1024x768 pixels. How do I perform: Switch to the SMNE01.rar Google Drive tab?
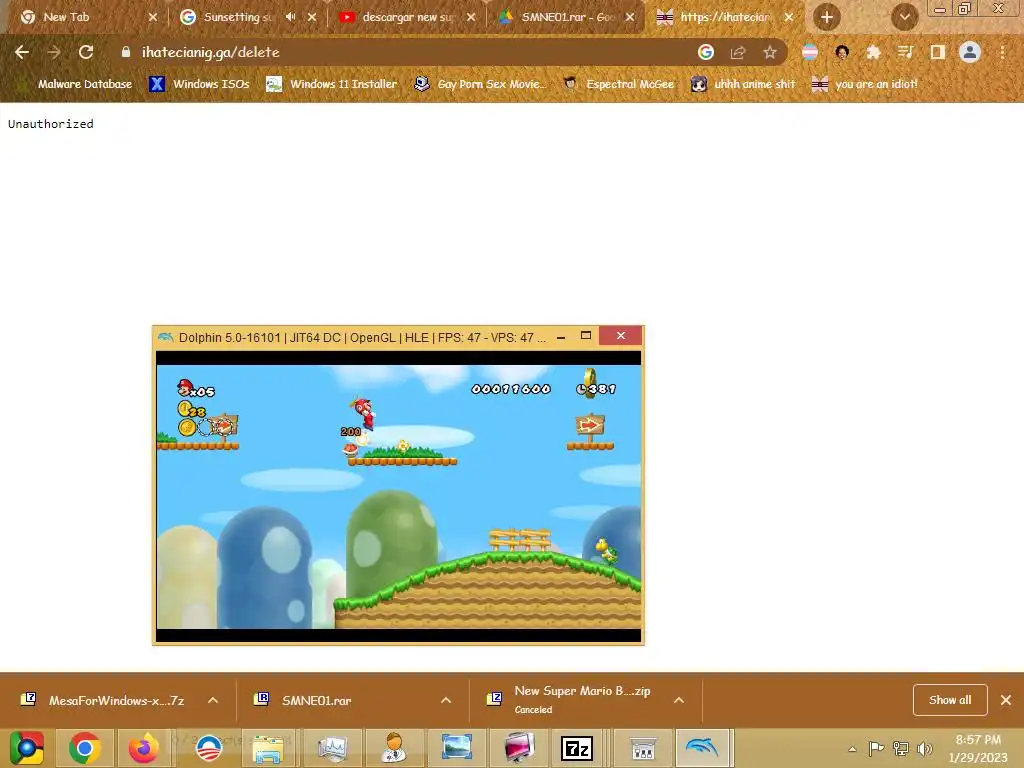tap(567, 17)
